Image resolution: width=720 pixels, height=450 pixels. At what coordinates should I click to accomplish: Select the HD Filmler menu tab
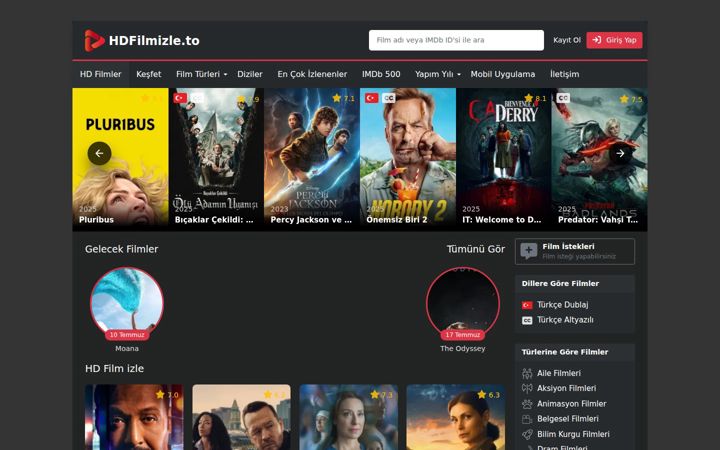point(101,74)
